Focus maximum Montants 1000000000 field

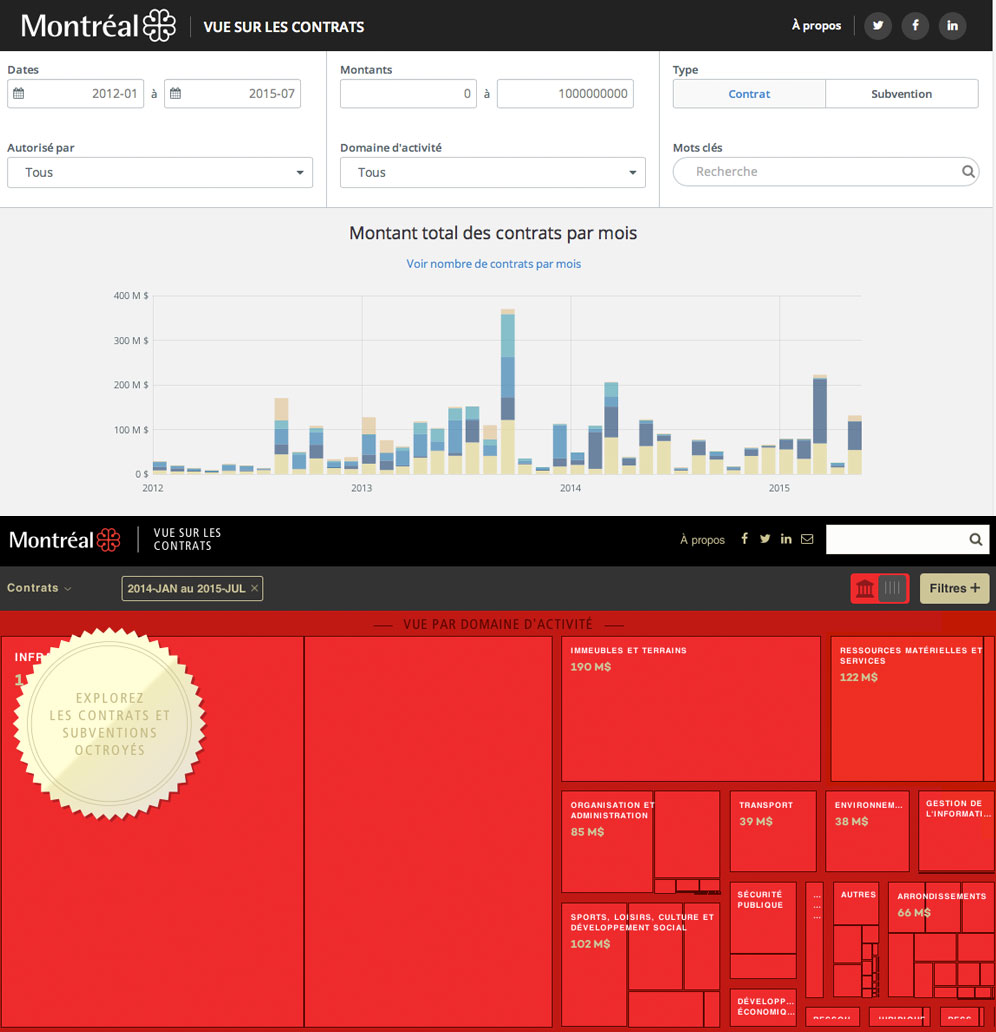tap(565, 93)
